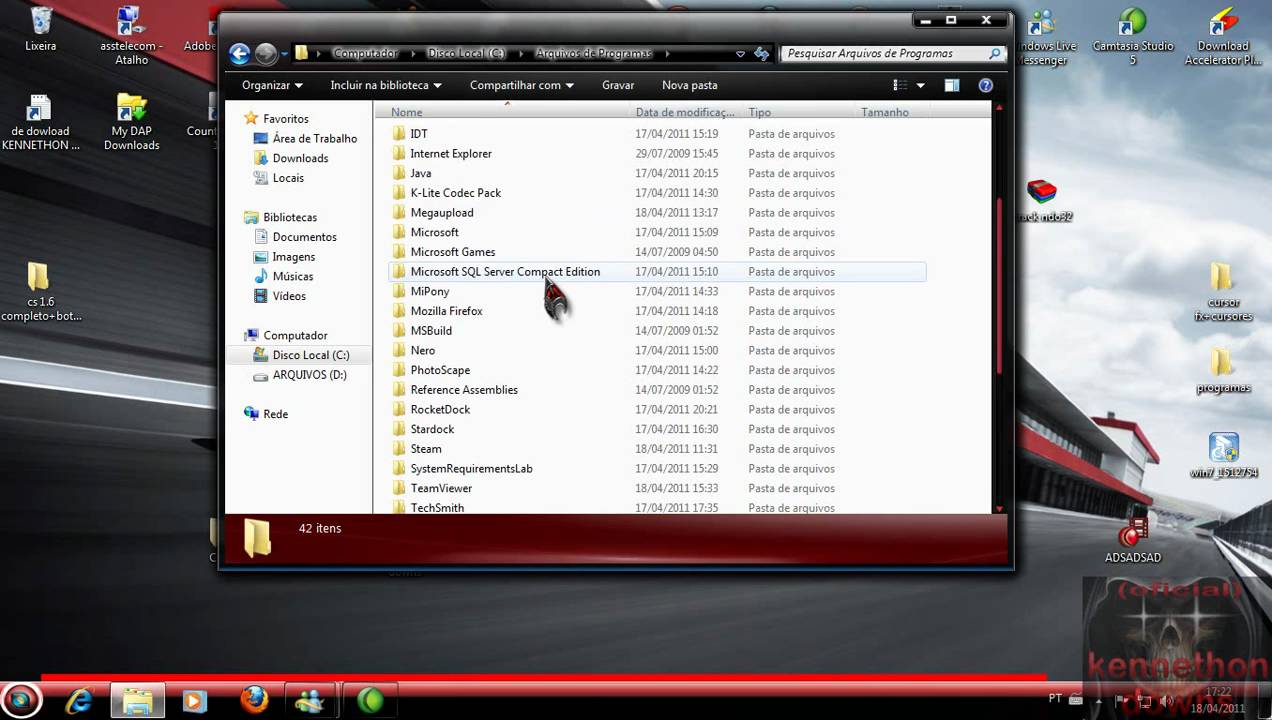Open win7_1512754 desktop file
1272x720 pixels.
click(1223, 456)
